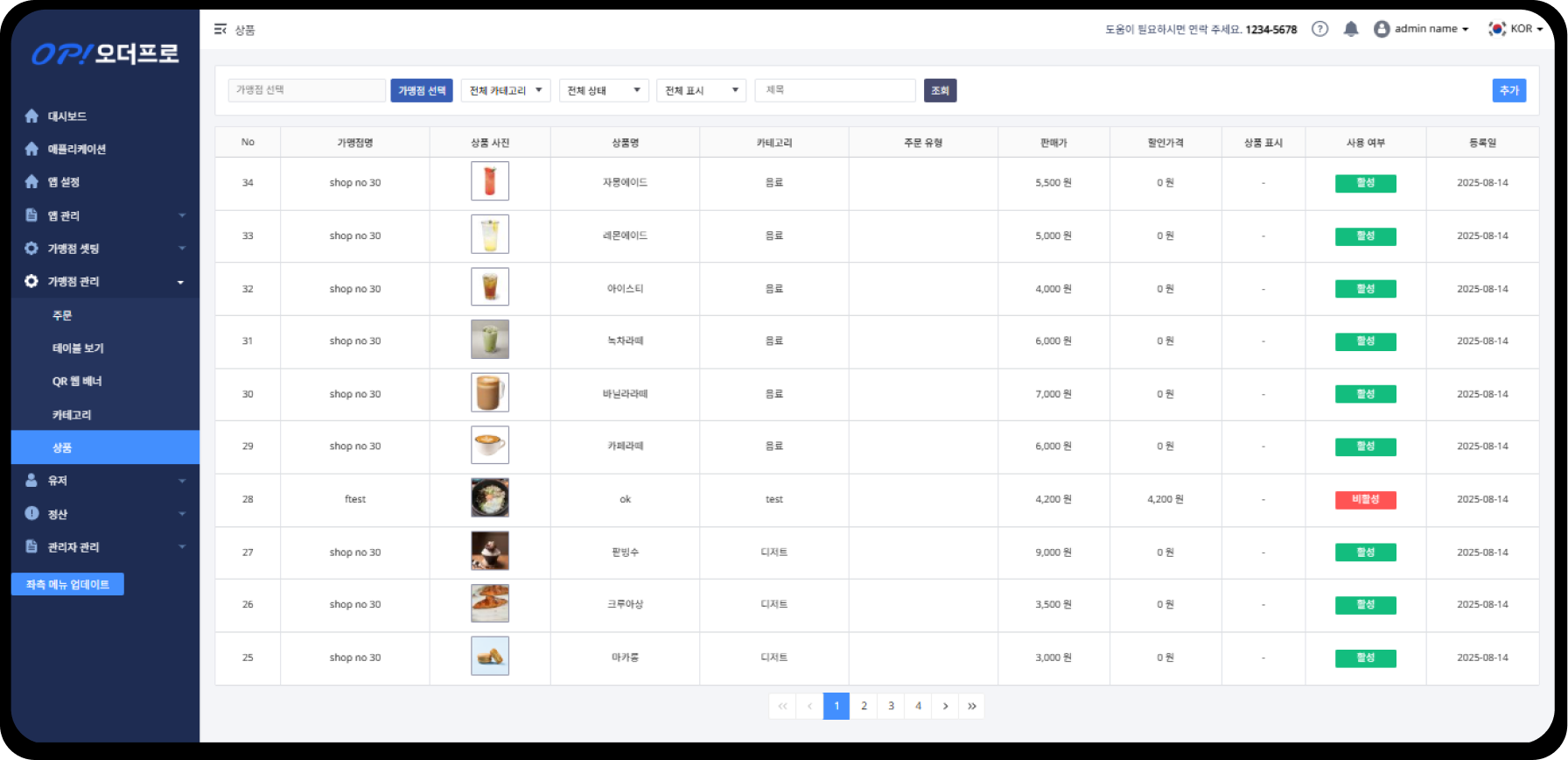Toggle 활성 status for 아이스티
Screen dimensions: 1568x760
tap(1365, 289)
